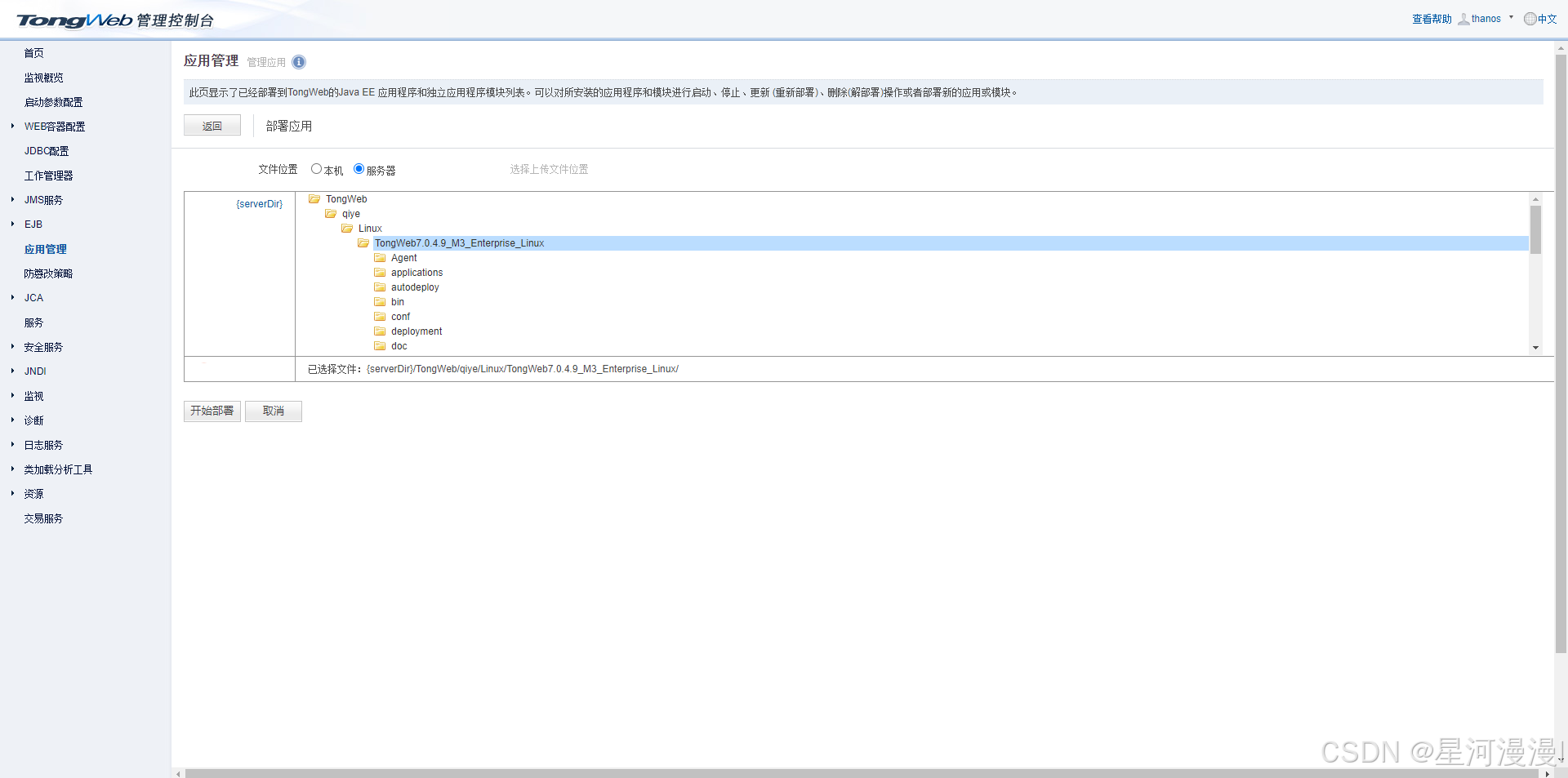The height and width of the screenshot is (778, 1568).
Task: Open 首页 in the sidebar
Action: click(34, 53)
